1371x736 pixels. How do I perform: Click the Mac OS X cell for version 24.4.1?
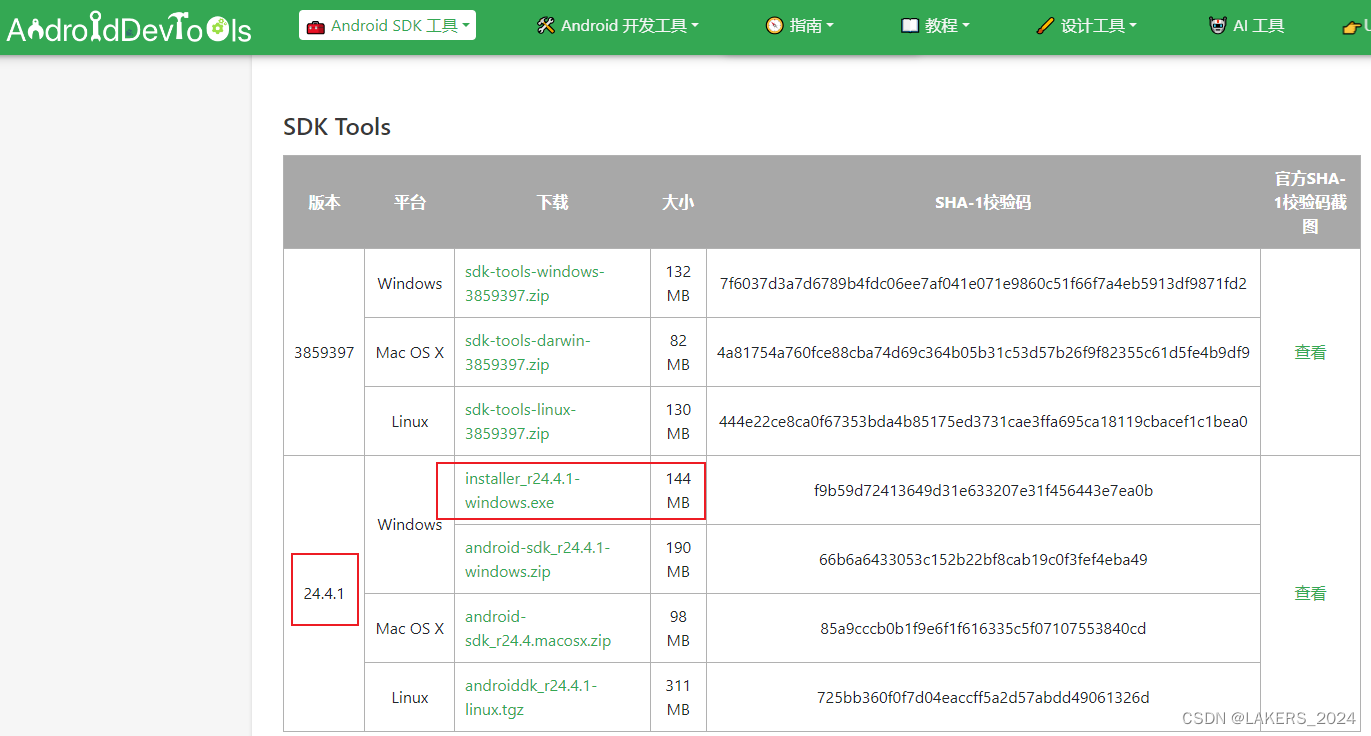click(410, 629)
